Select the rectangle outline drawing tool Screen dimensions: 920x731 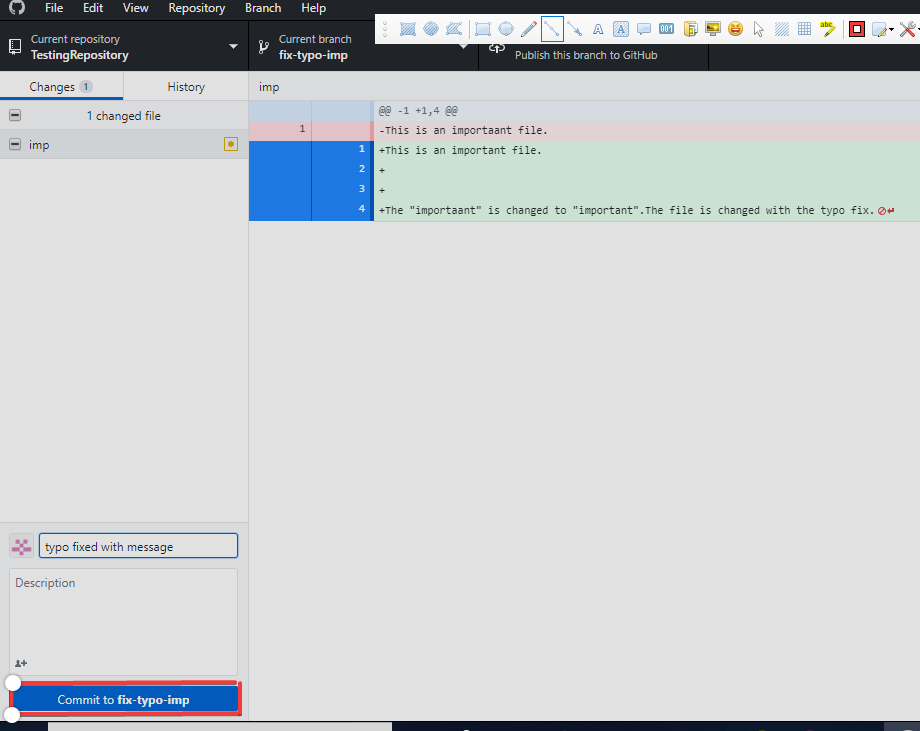pos(483,29)
